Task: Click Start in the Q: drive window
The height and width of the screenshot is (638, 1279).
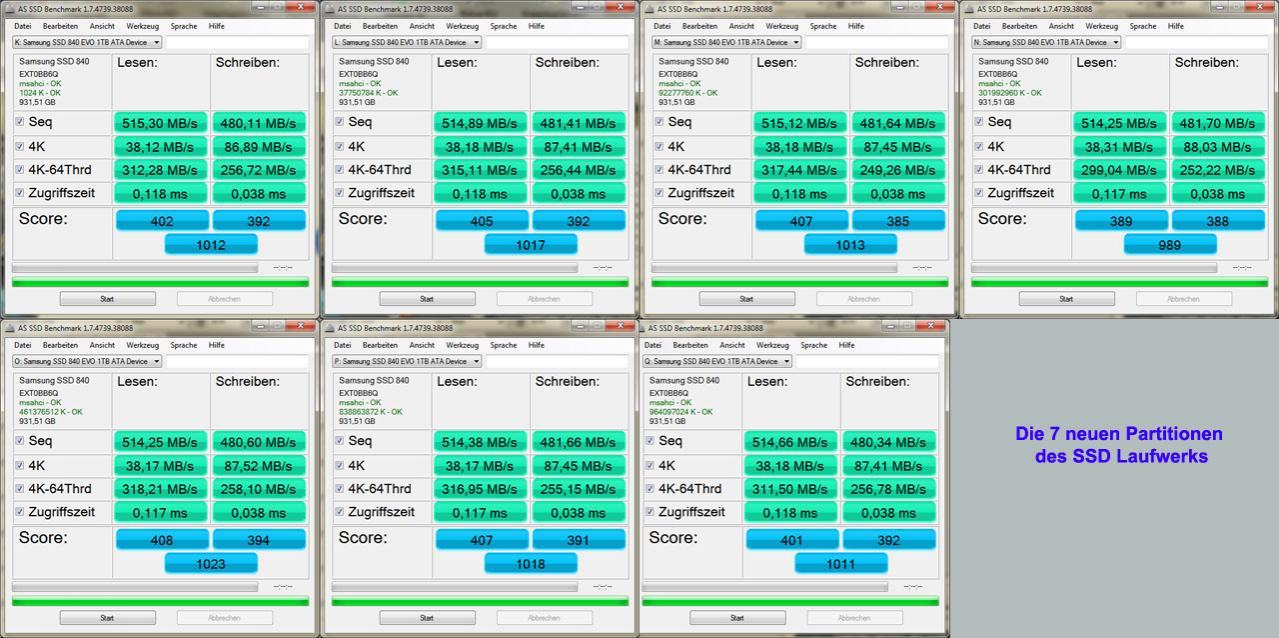Action: tap(737, 617)
